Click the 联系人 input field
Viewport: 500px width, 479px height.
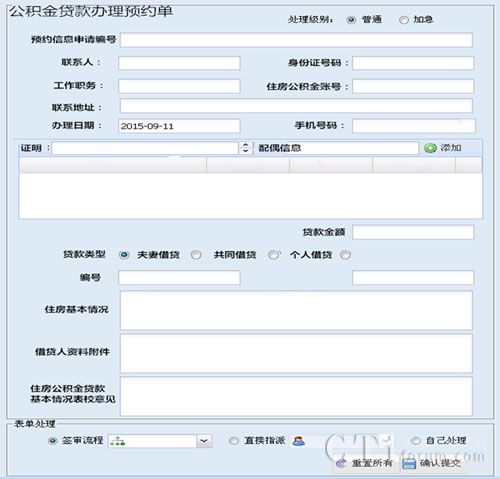pos(179,63)
